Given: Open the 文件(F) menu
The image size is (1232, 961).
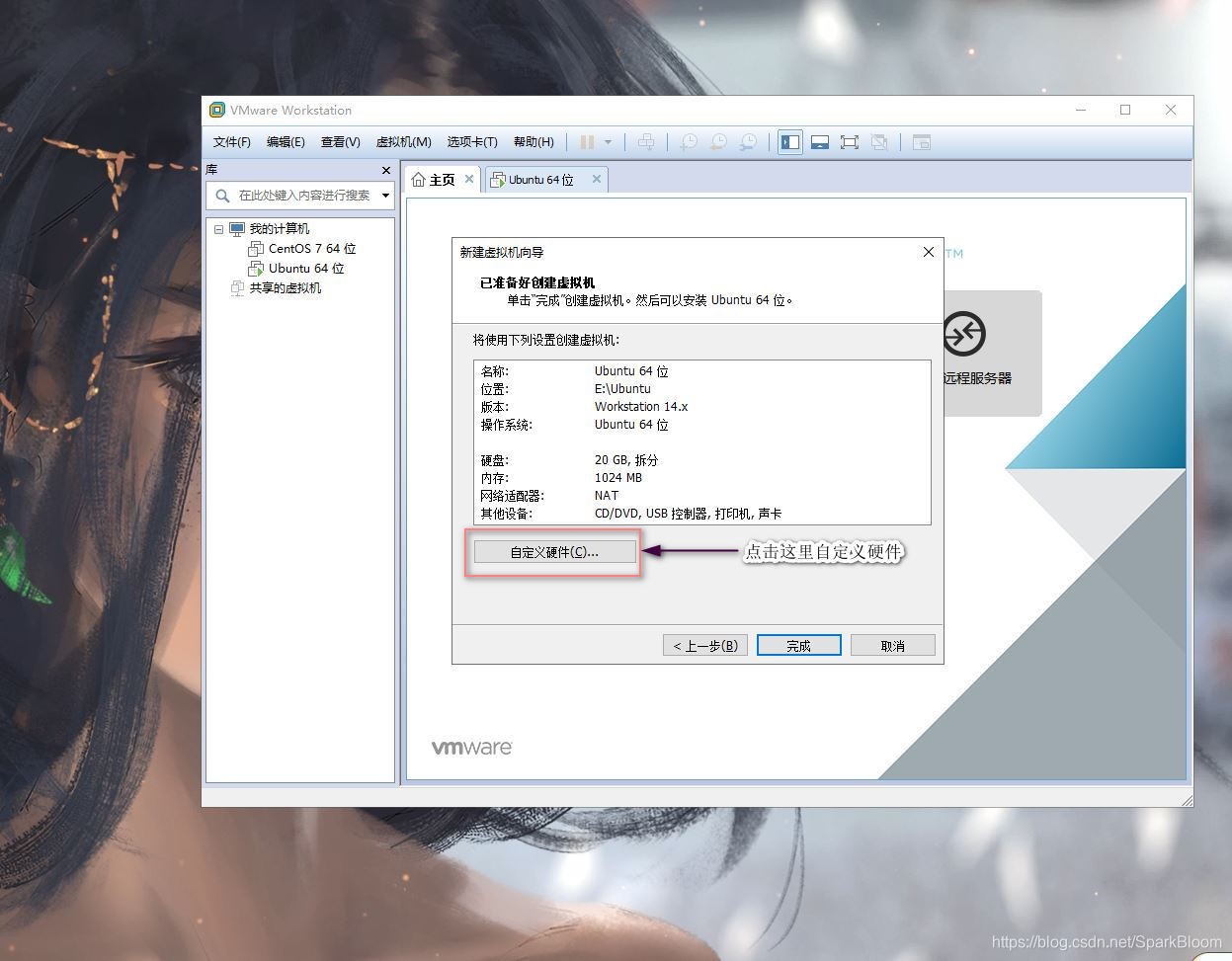Looking at the screenshot, I should click(x=232, y=142).
